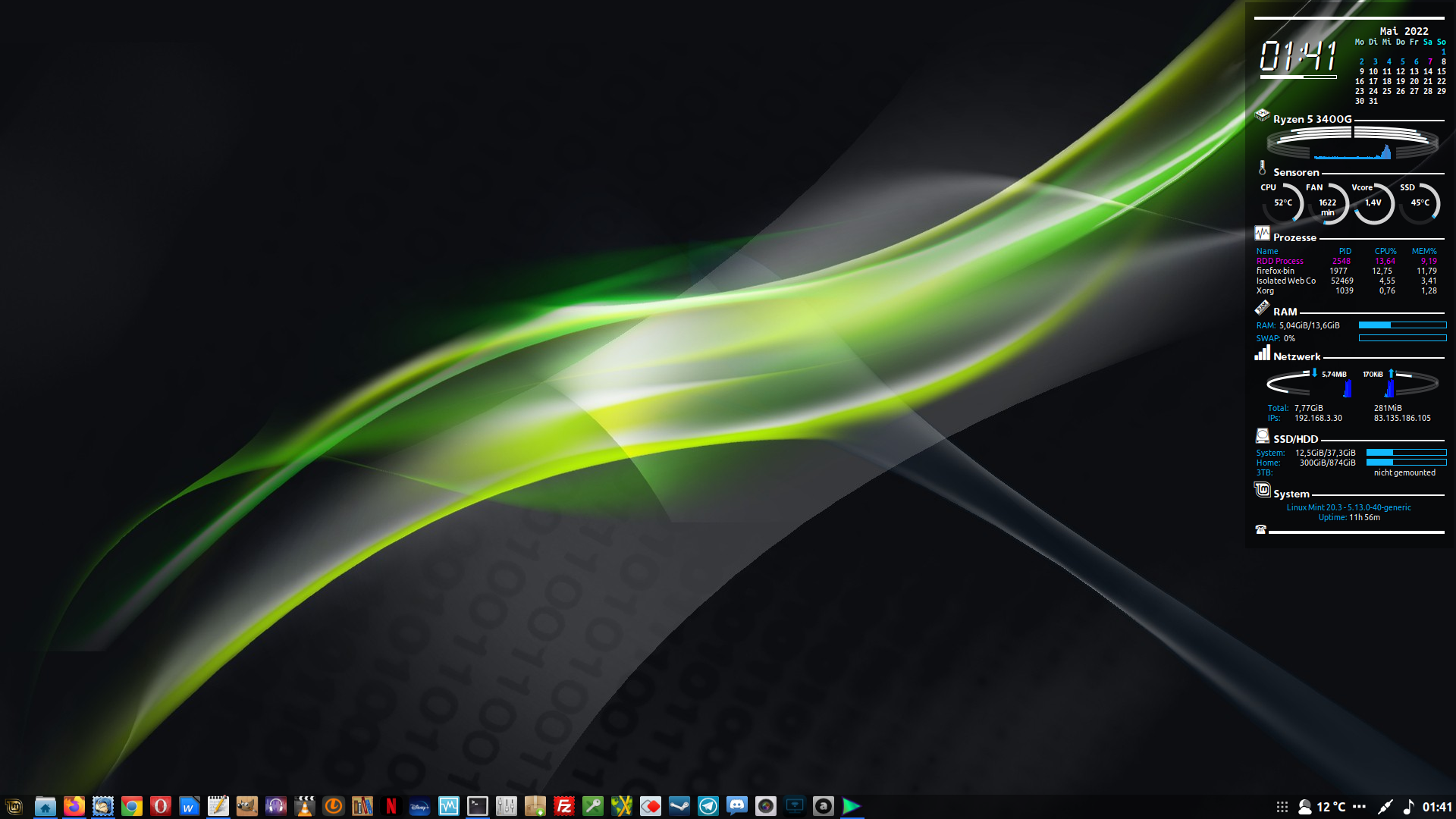Launch the Disney+ shortcut
Image resolution: width=1456 pixels, height=819 pixels.
pos(419,806)
